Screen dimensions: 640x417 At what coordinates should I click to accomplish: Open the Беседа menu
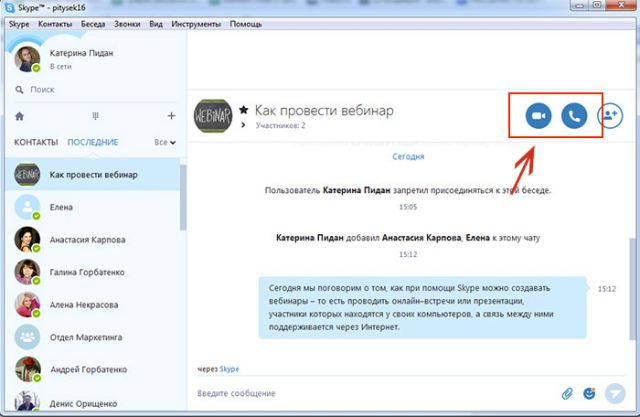pyautogui.click(x=93, y=24)
